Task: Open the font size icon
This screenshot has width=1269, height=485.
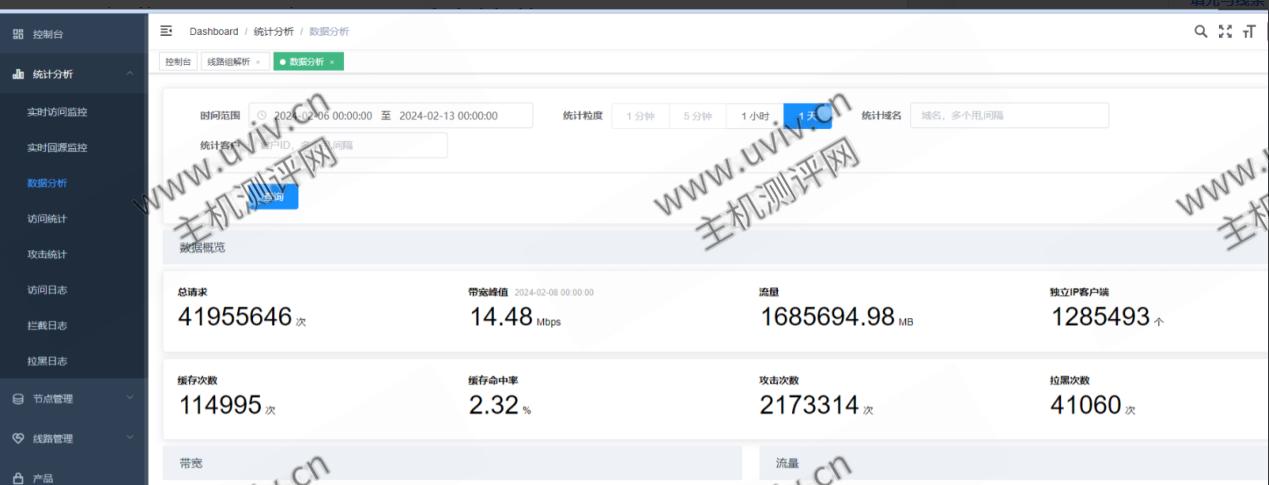Action: coord(1248,32)
